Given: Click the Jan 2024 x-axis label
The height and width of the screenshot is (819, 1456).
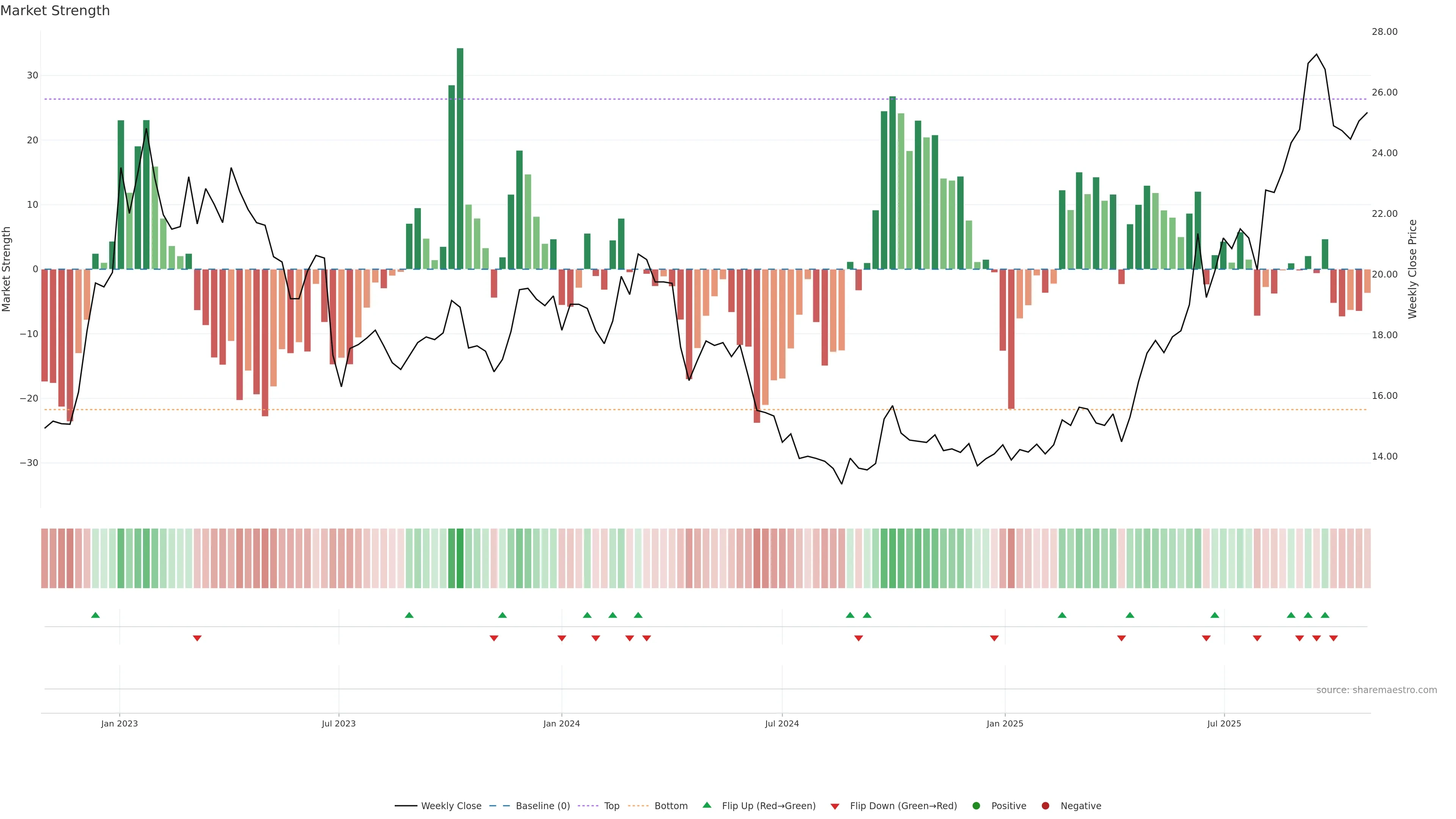Looking at the screenshot, I should (x=561, y=723).
